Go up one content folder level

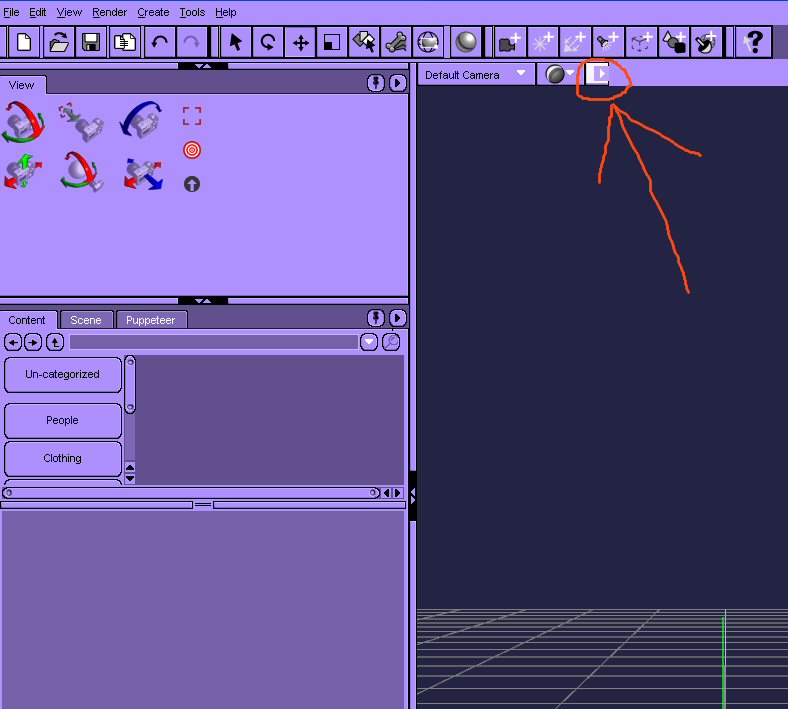coord(55,342)
